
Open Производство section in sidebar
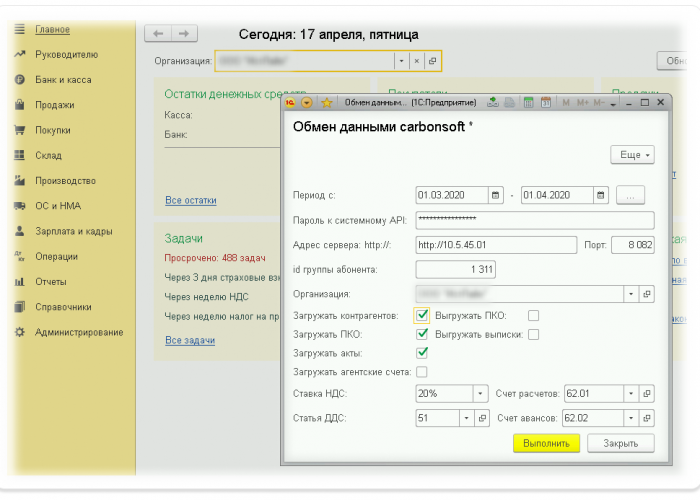click(65, 181)
